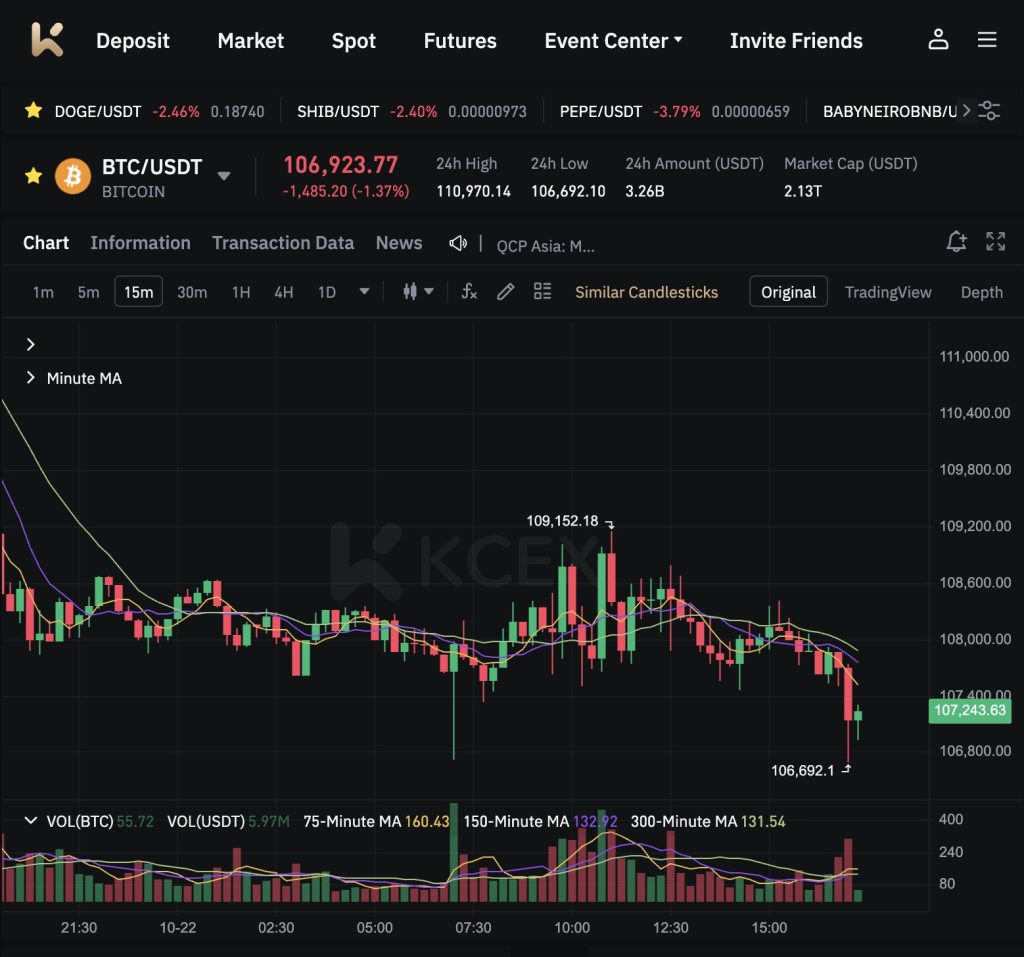Open chart layout settings icon
This screenshot has width=1024, height=957.
542,291
